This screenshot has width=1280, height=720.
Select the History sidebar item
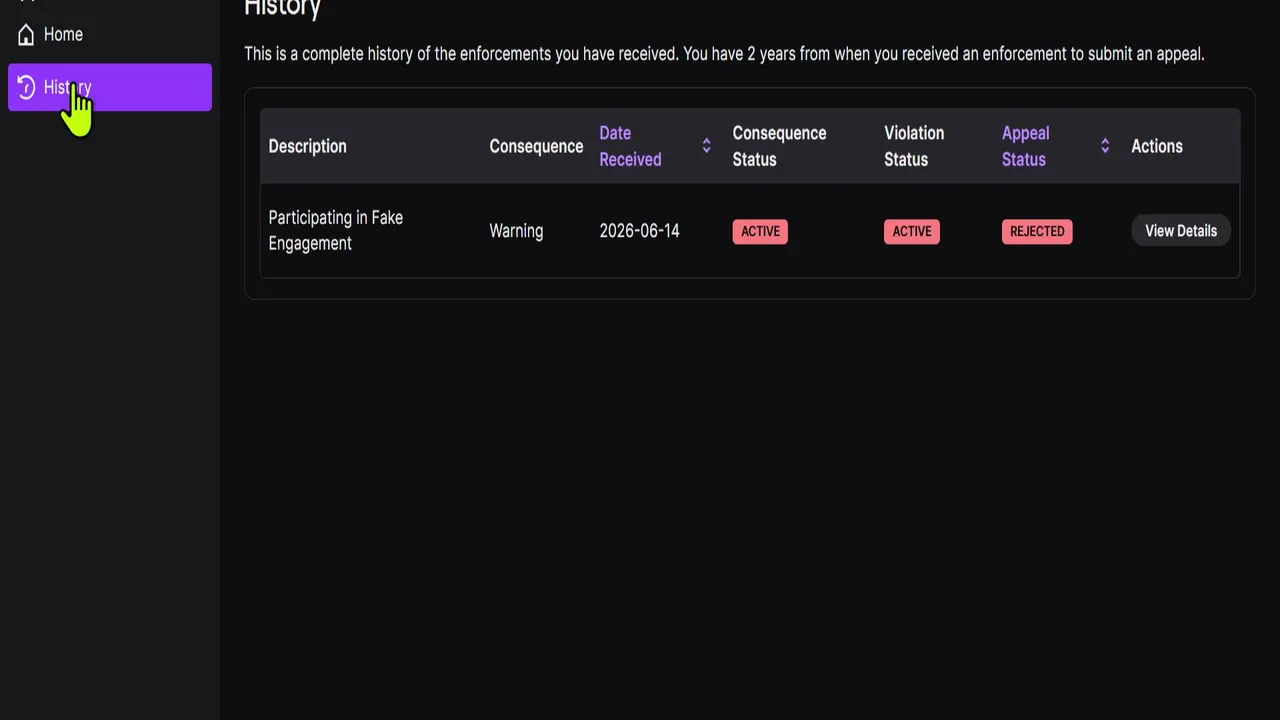[x=110, y=87]
